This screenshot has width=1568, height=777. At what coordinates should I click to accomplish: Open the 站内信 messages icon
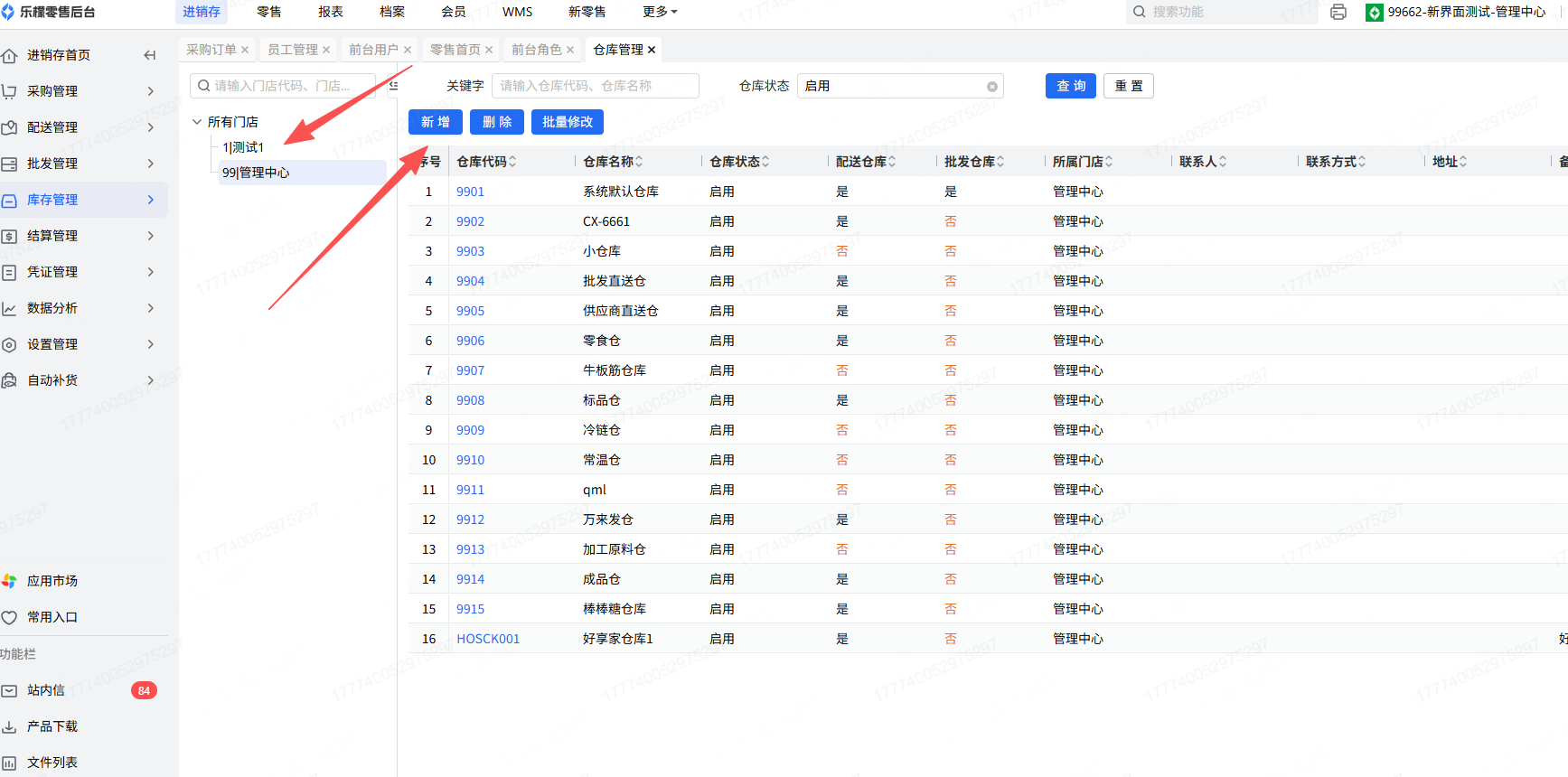point(9,690)
